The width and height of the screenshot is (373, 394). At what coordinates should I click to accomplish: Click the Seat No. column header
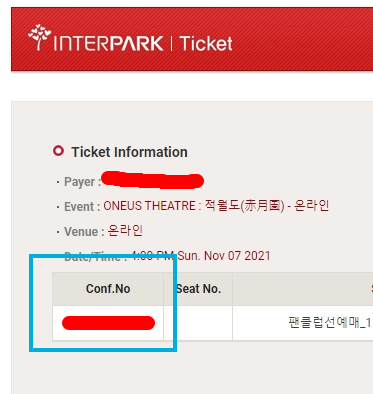pyautogui.click(x=198, y=289)
